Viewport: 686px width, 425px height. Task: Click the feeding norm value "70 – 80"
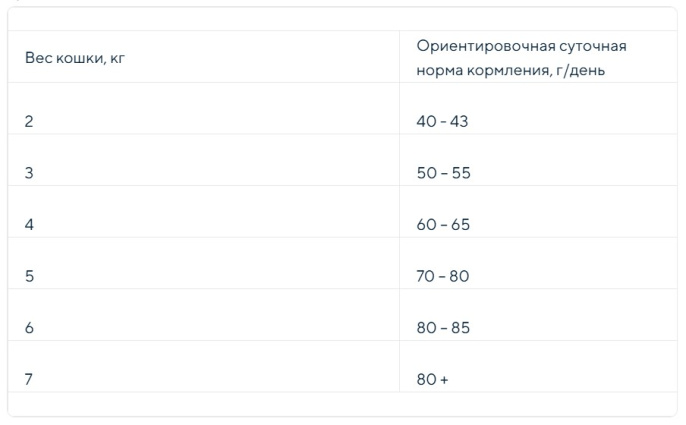[x=443, y=276]
